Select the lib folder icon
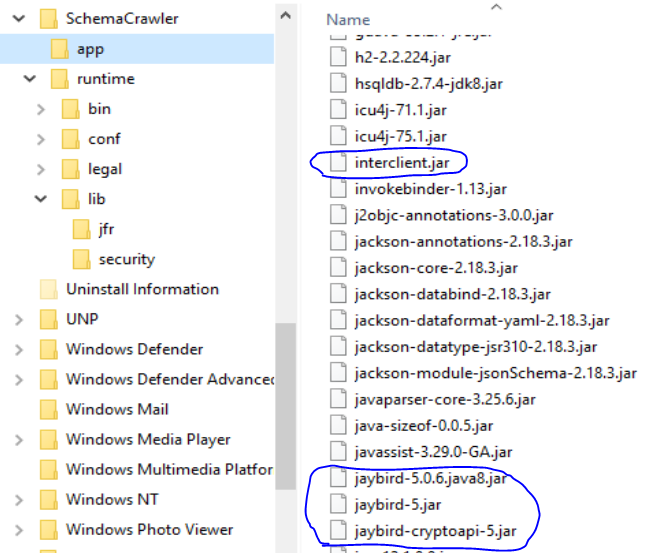The height and width of the screenshot is (553, 672). coord(71,199)
